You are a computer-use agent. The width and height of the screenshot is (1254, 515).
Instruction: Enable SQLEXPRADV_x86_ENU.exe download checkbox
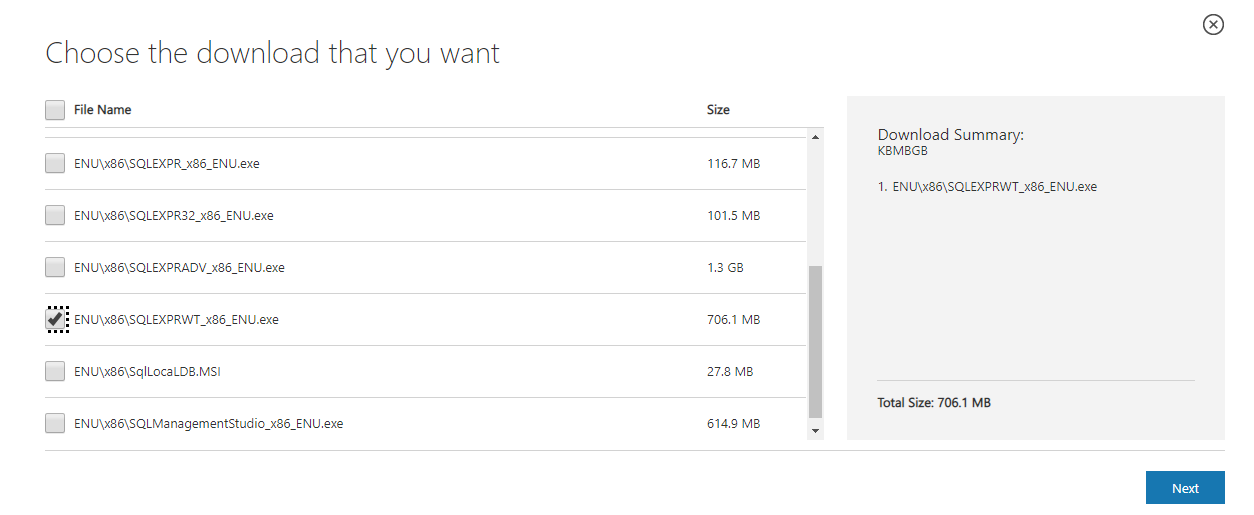coord(55,267)
